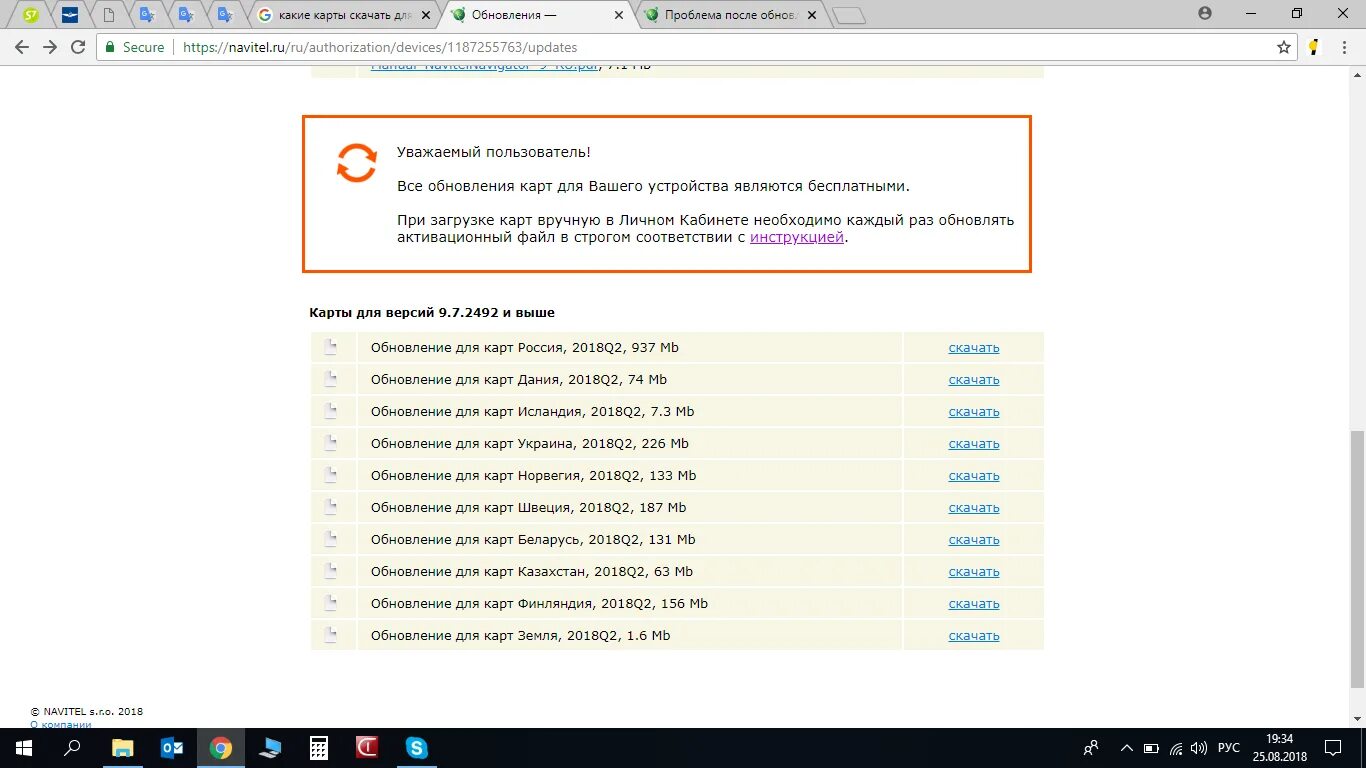Screen dimensions: 1366x768
Task: Click the text 'Уважаемый пользователь!'
Action: point(494,152)
